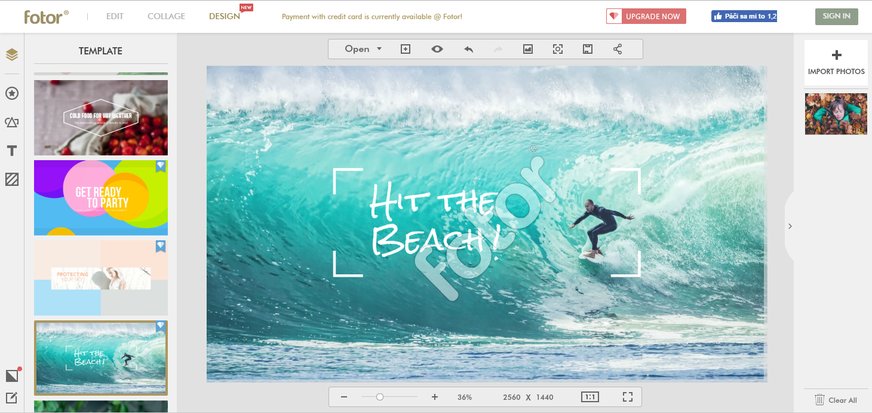Choose the Get Ready to Party template
Viewport: 872px width, 413px height.
pyautogui.click(x=101, y=197)
